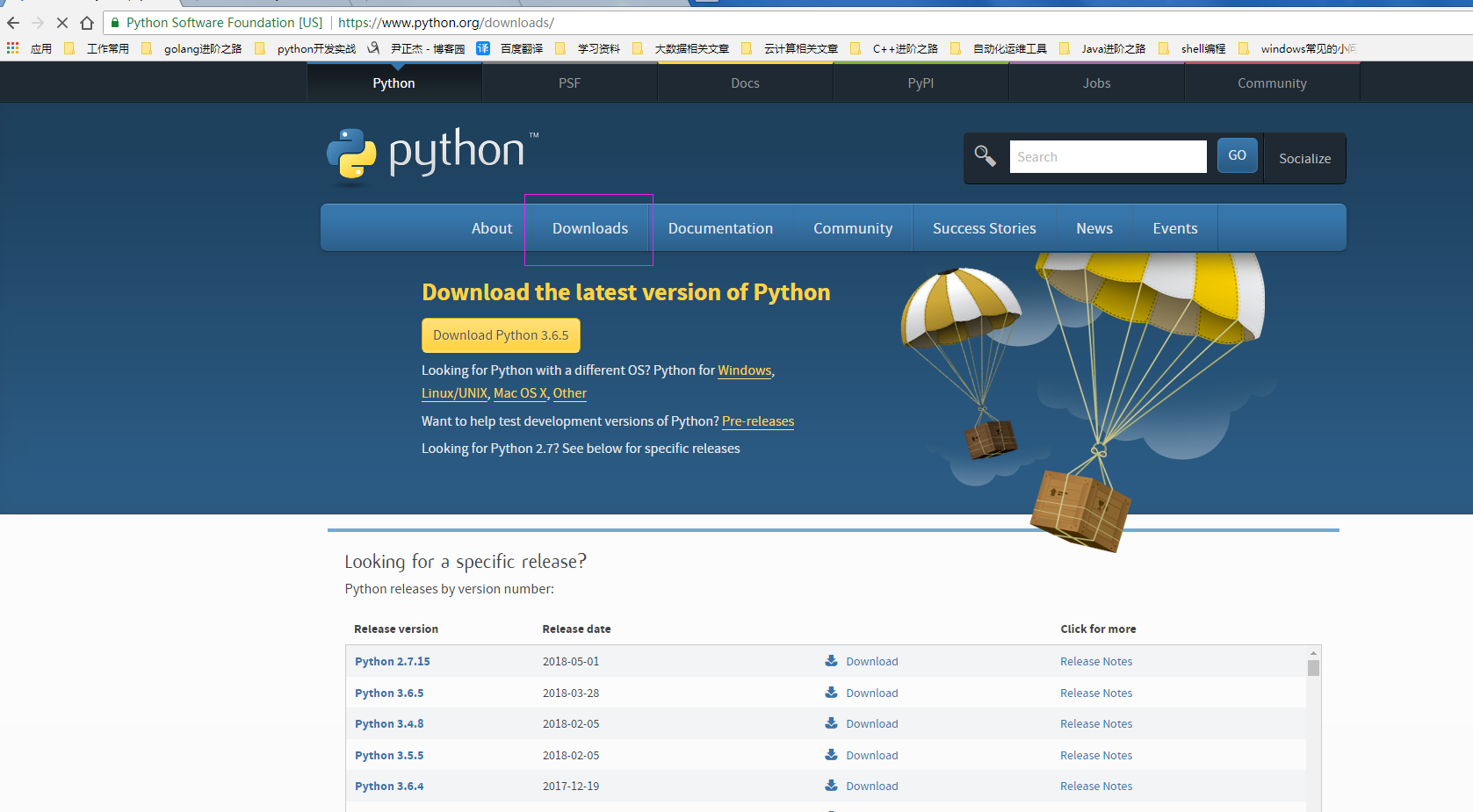Click the browser address bar URL
This screenshot has width=1473, height=812.
446,23
